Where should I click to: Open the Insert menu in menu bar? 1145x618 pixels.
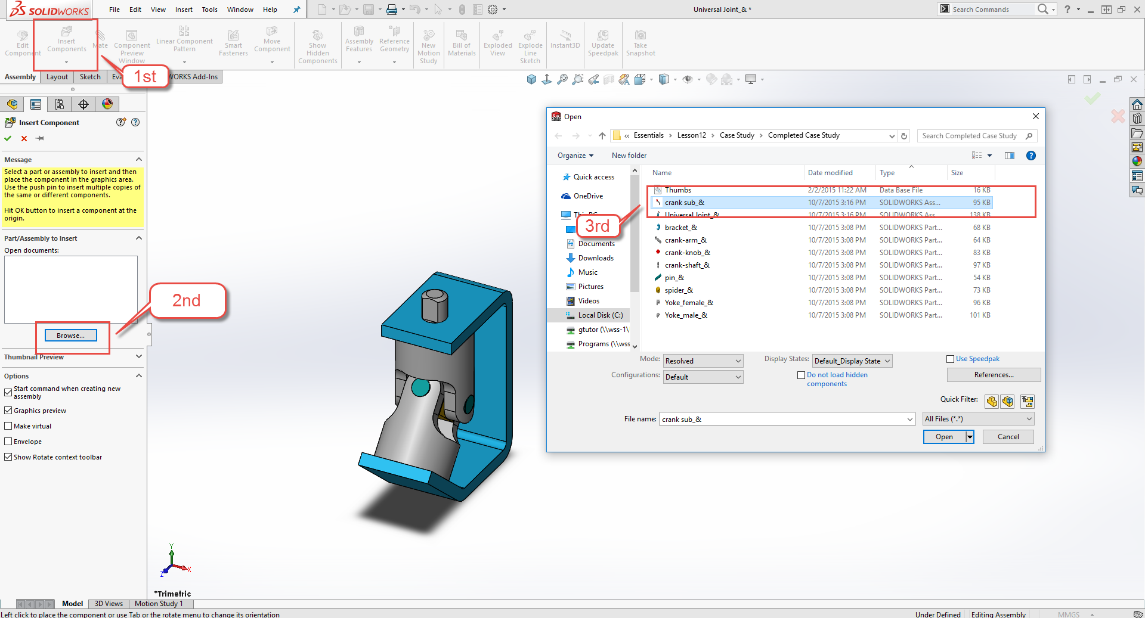(183, 9)
